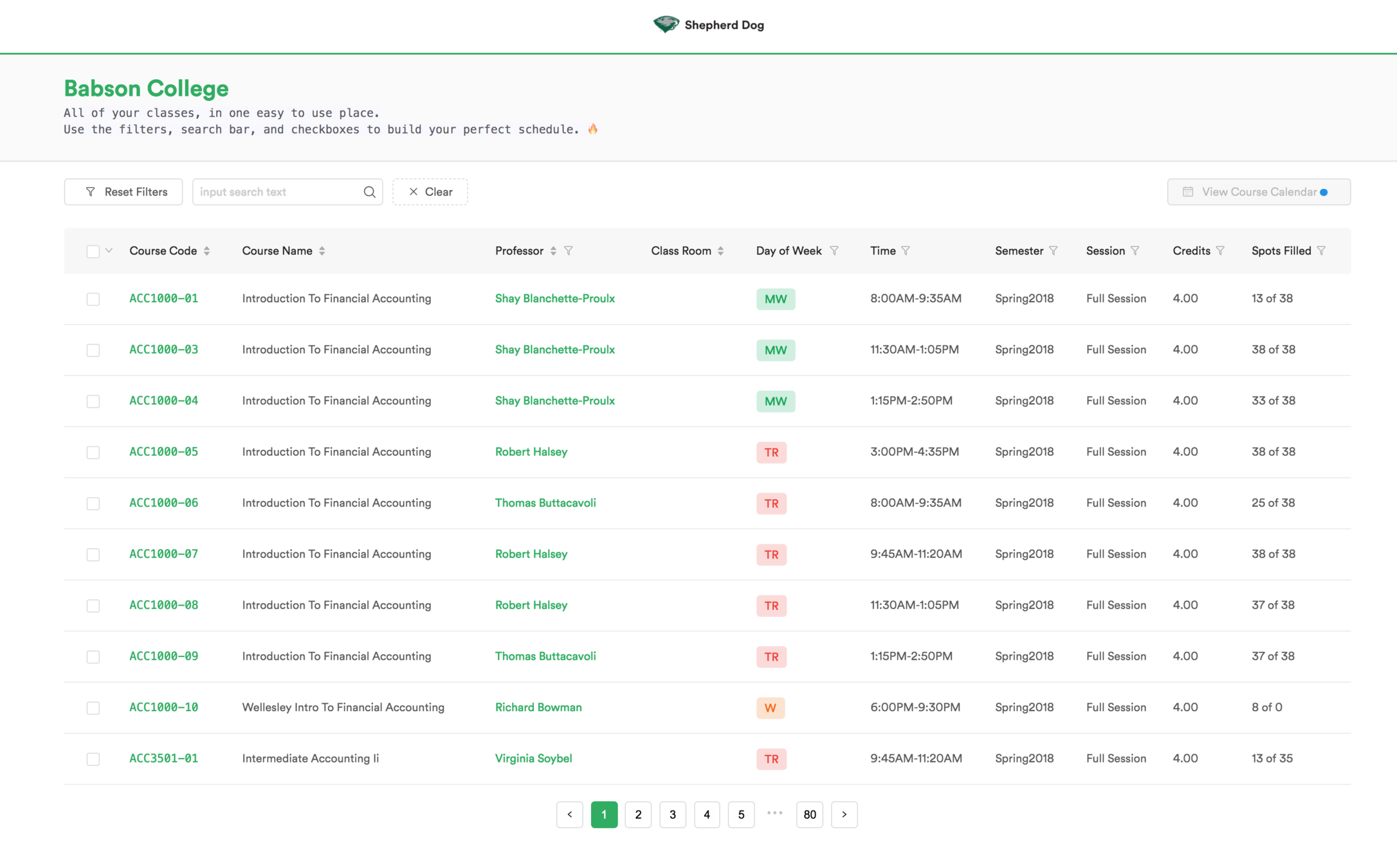Viewport: 1397px width, 868px height.
Task: Sort by Class Room column
Action: (x=720, y=251)
